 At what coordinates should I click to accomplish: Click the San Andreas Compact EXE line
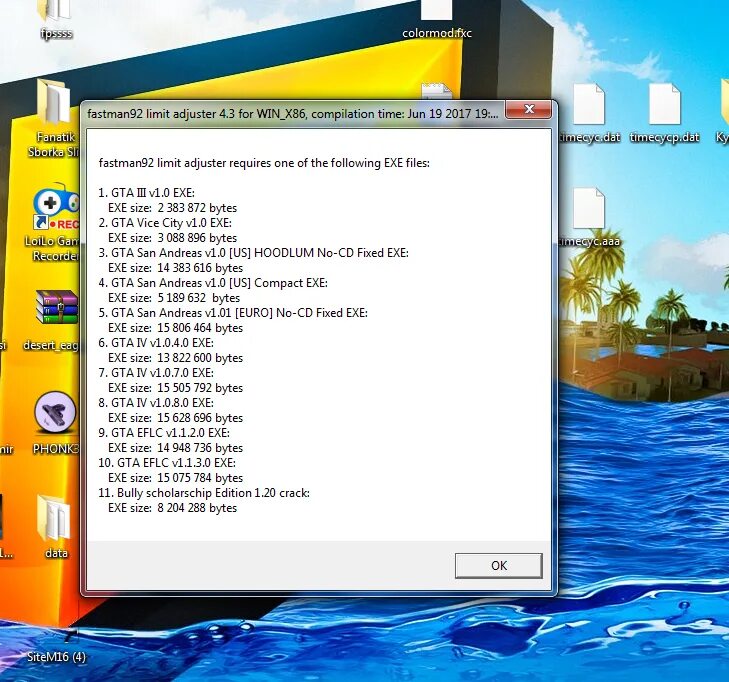tap(213, 283)
